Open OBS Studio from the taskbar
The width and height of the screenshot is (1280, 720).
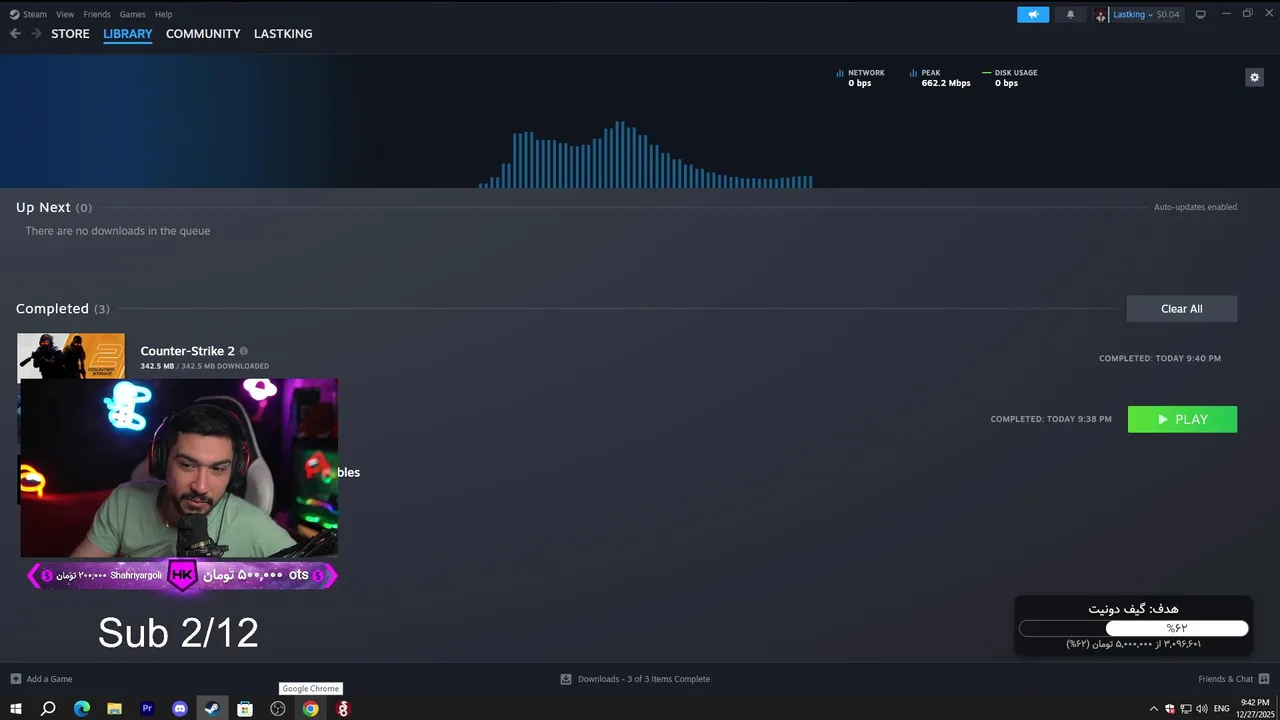click(x=278, y=709)
